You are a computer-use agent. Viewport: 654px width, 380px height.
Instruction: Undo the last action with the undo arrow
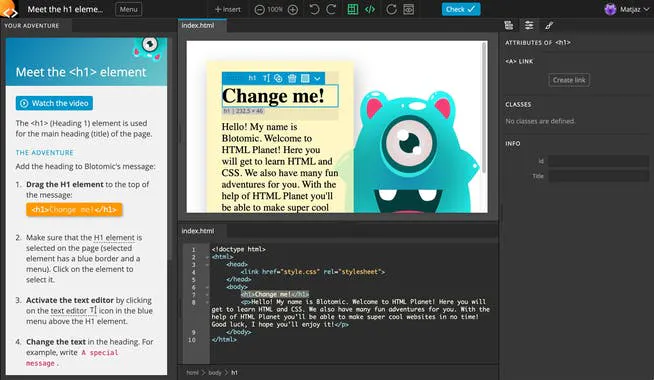(x=314, y=9)
